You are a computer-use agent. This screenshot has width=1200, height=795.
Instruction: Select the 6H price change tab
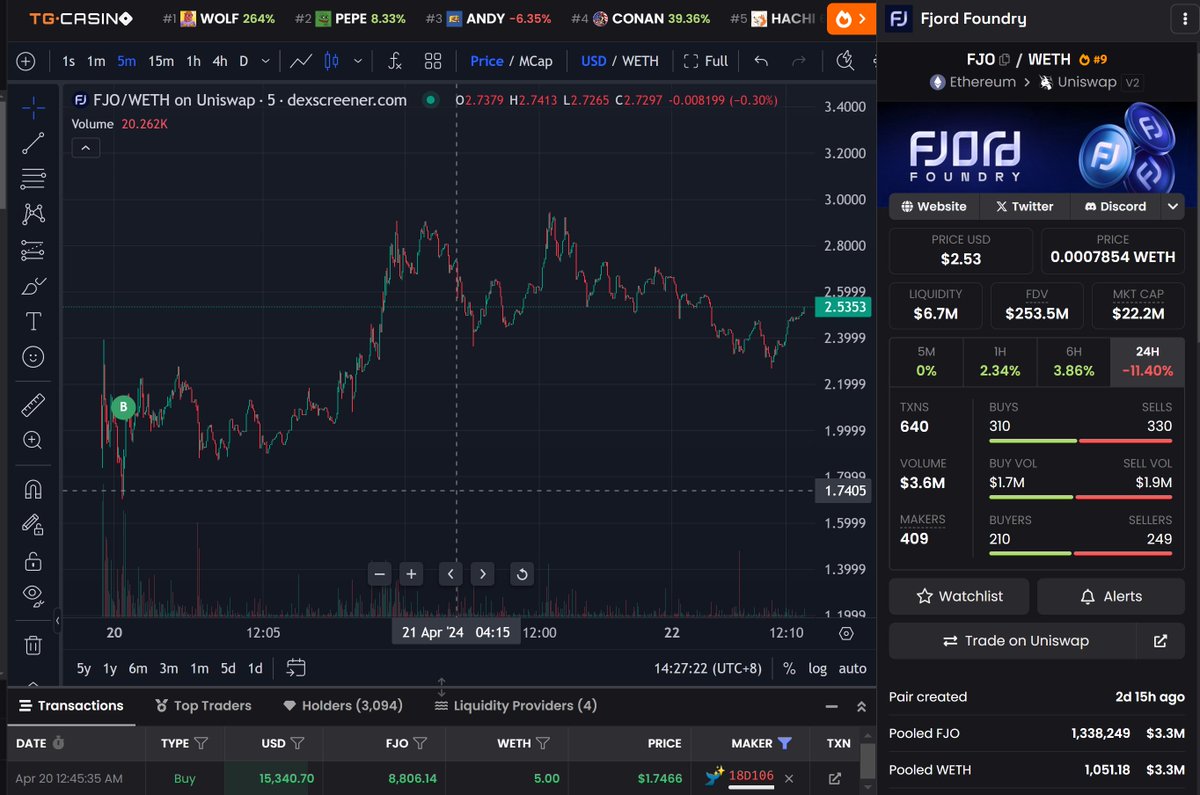(1073, 361)
